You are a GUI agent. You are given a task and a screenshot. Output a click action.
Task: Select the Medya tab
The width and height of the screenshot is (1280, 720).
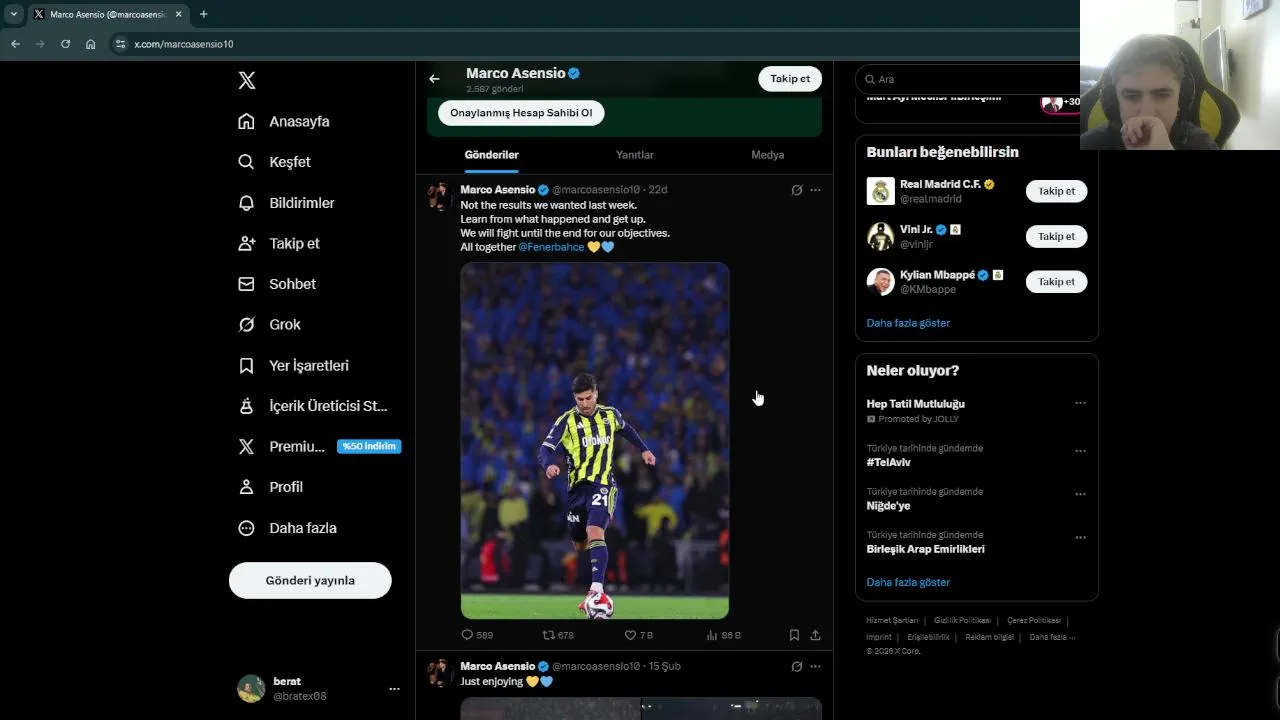point(768,155)
